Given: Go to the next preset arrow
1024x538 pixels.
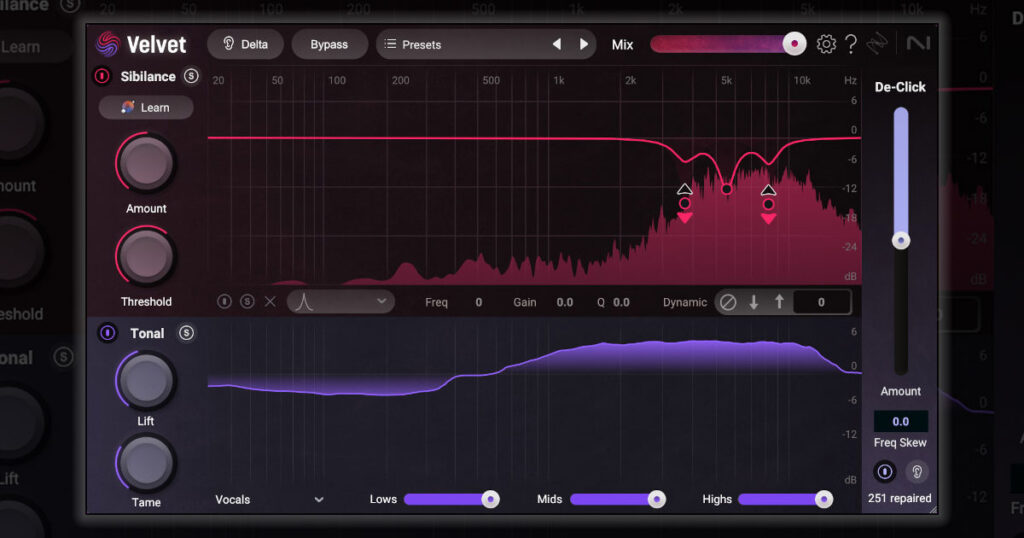Looking at the screenshot, I should pos(584,45).
